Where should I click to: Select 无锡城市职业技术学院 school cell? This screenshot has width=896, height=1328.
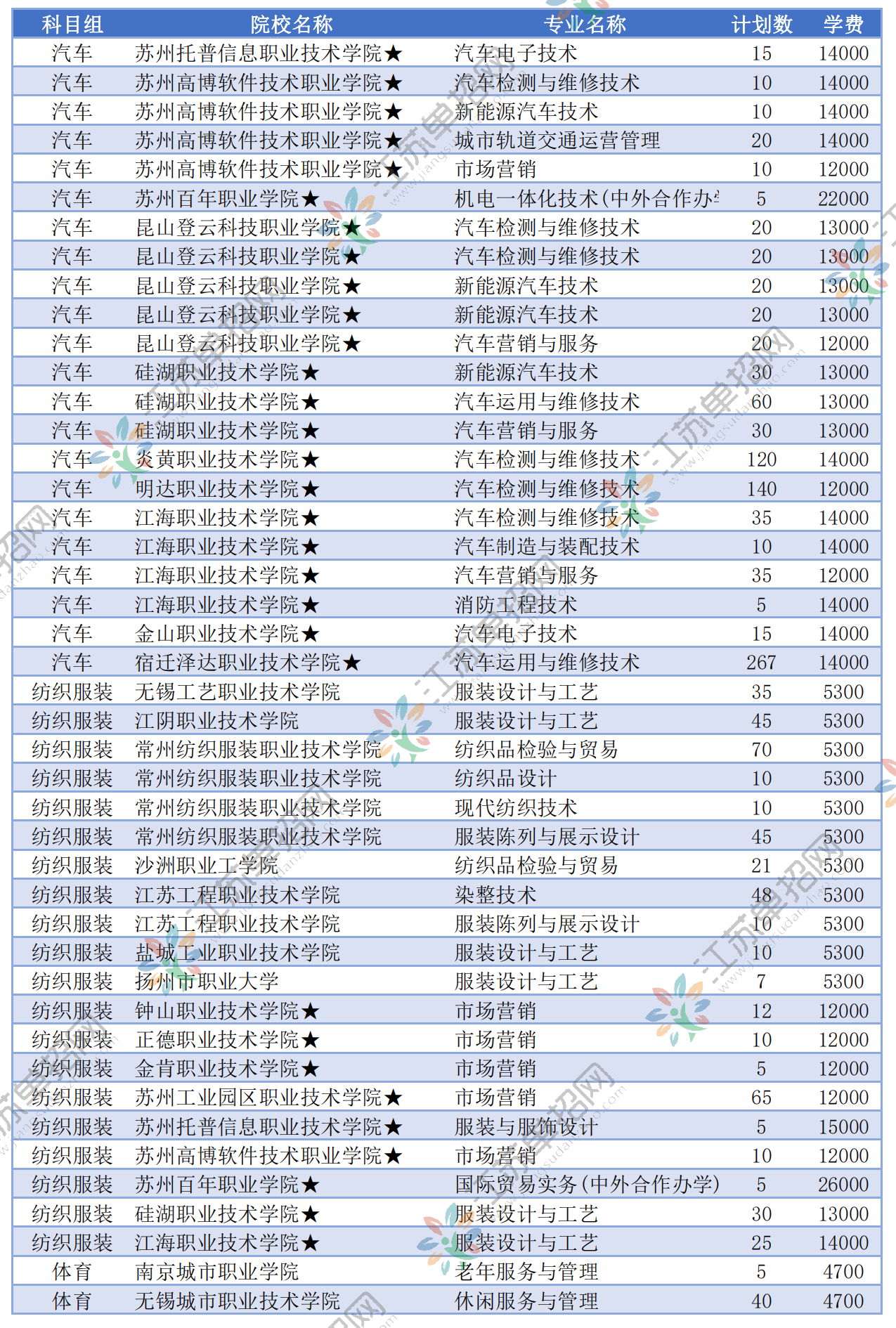pos(238,1301)
